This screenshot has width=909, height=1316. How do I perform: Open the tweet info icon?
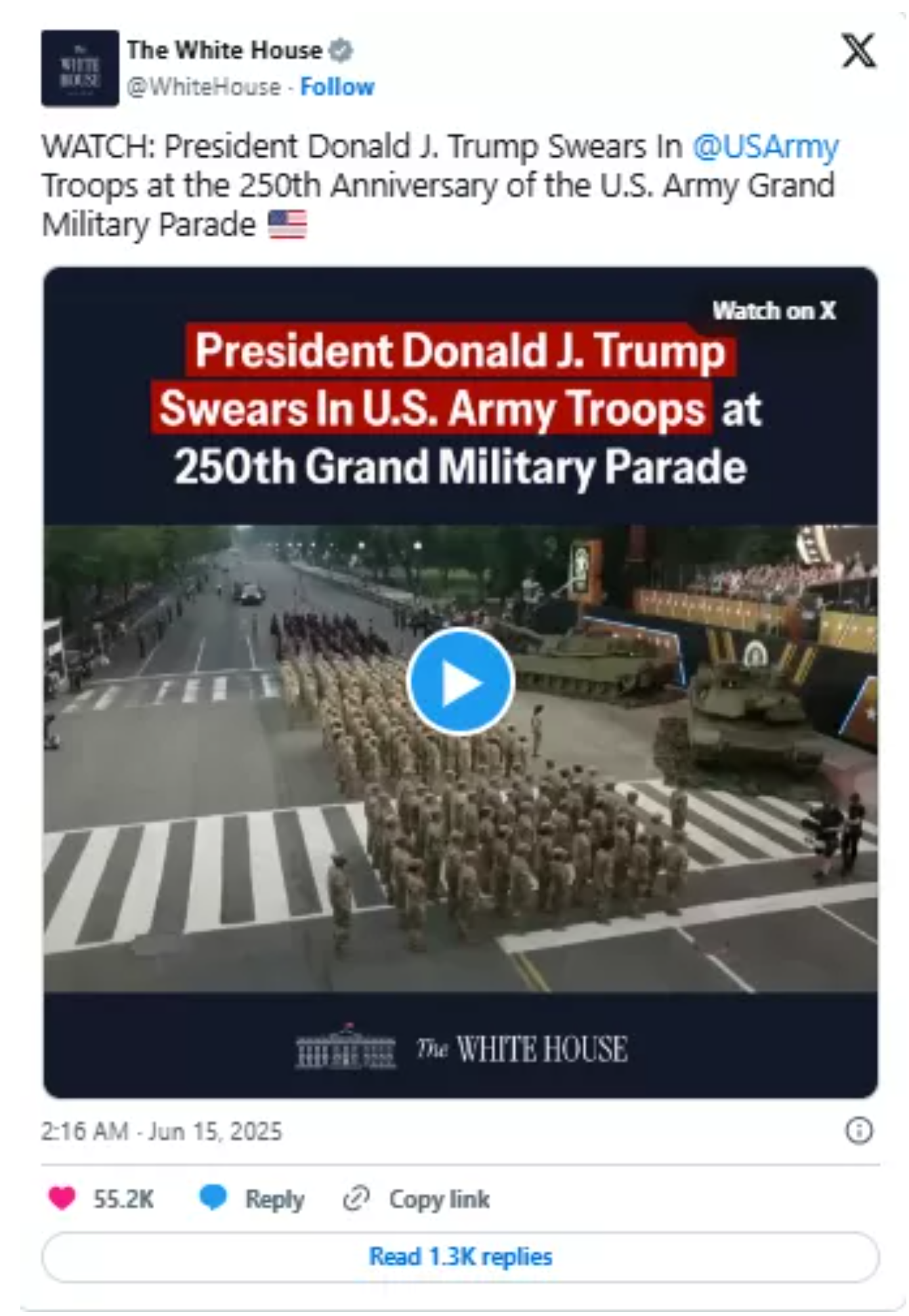859,1131
